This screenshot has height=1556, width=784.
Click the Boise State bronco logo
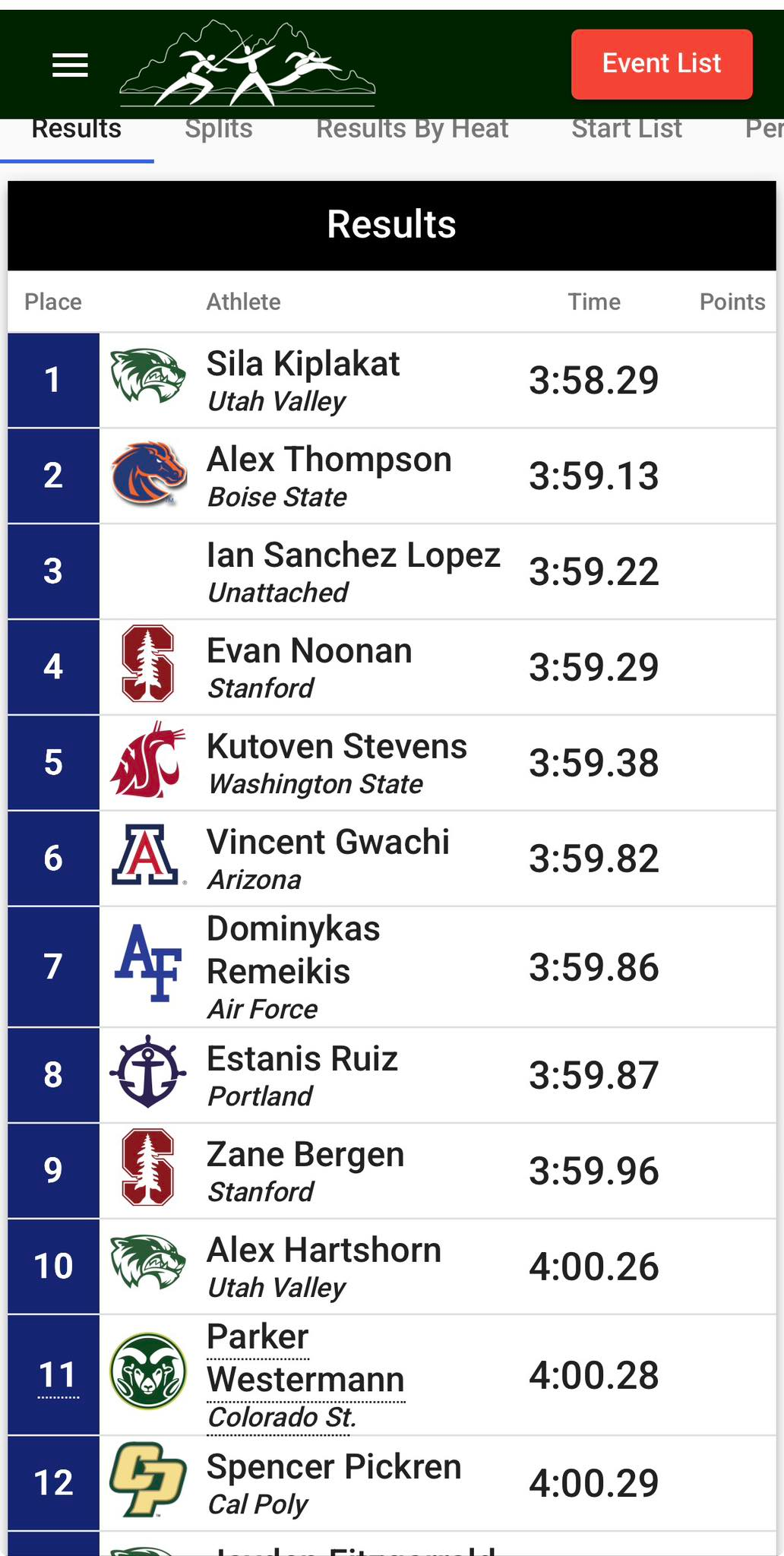[148, 475]
